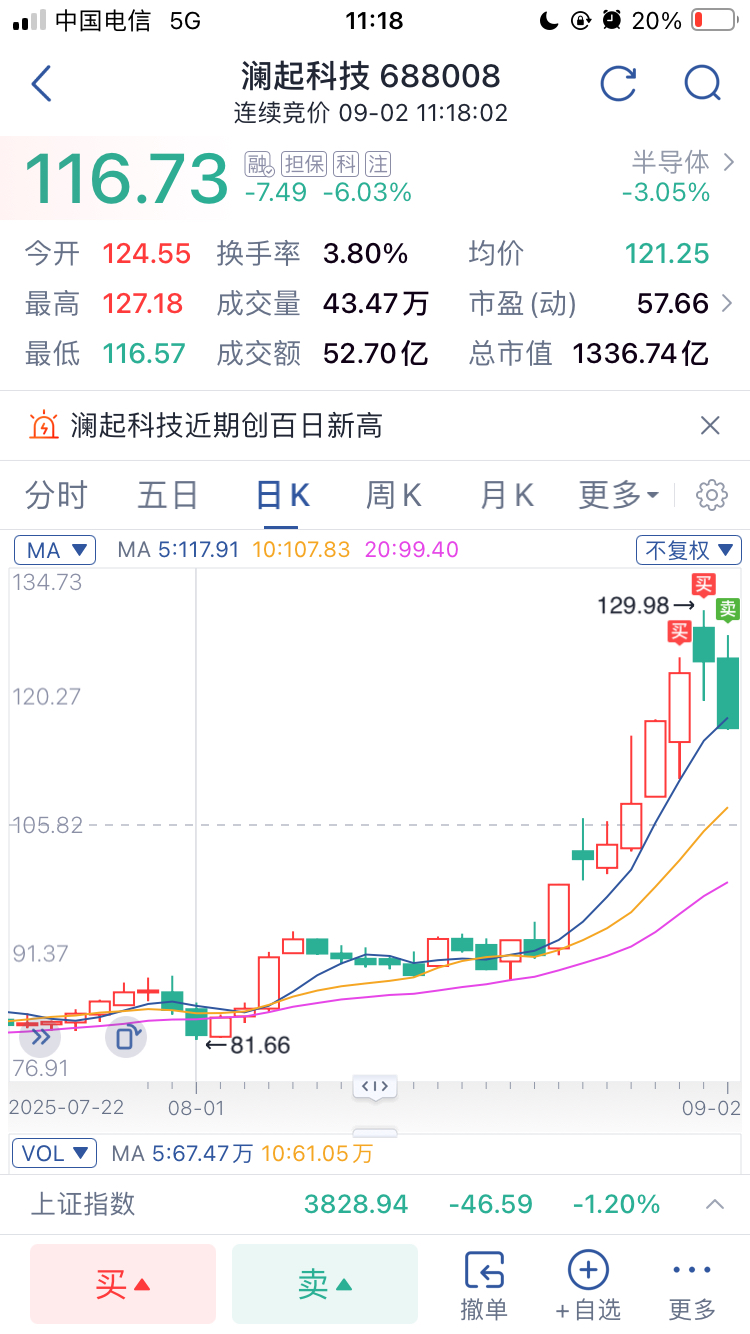Switch to 分时 tab

[x=56, y=495]
